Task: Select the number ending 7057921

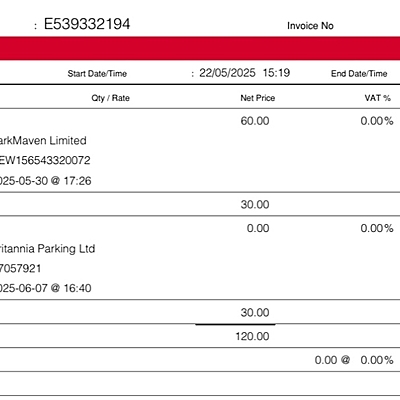Action: click(x=21, y=268)
